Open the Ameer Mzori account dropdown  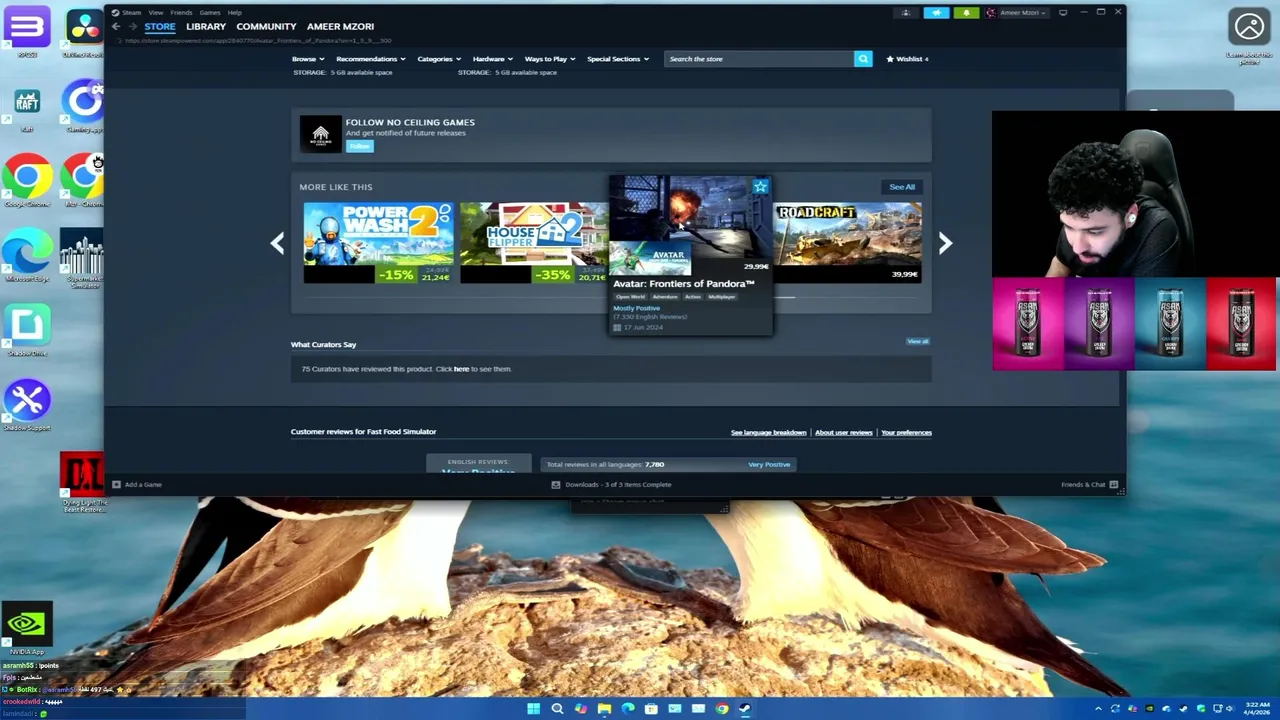pyautogui.click(x=1016, y=13)
